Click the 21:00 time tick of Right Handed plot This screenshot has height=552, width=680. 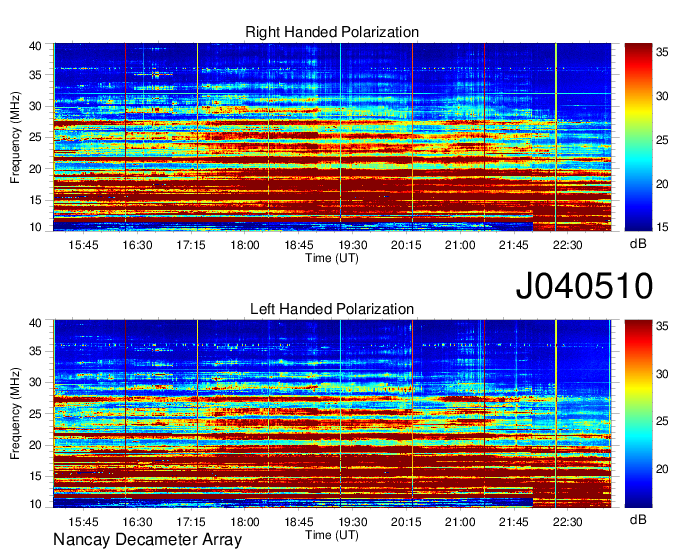[460, 245]
